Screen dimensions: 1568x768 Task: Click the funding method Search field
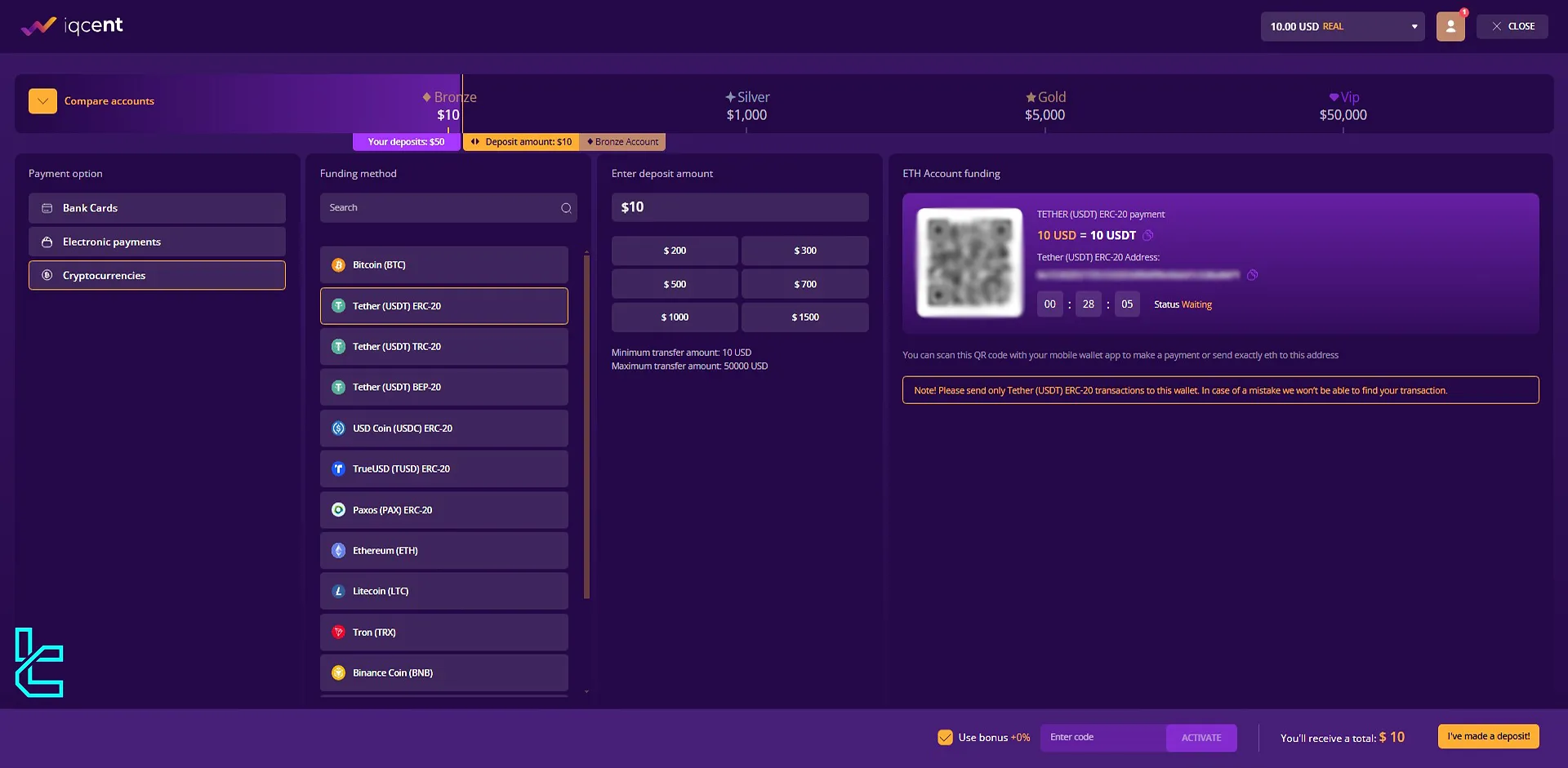tap(448, 208)
